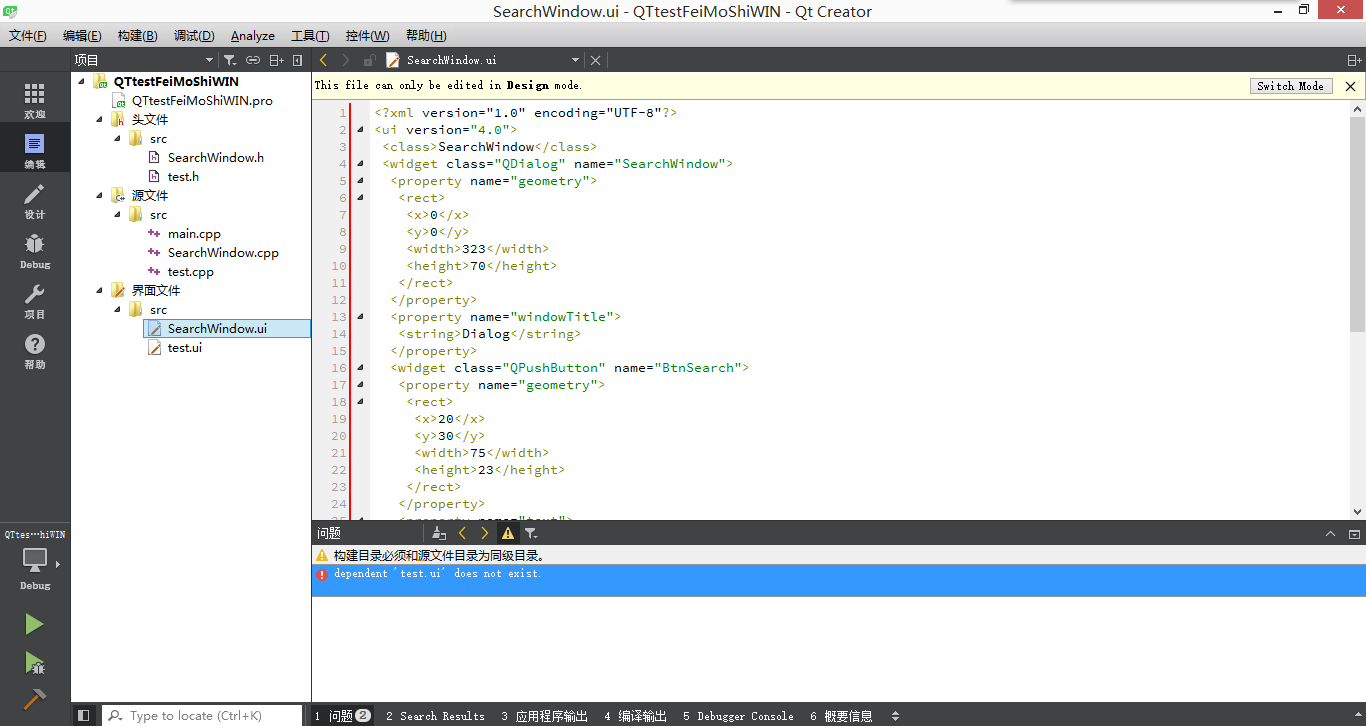This screenshot has width=1366, height=726.
Task: Fold the BtnSearch widget at line 16
Action: [x=360, y=368]
